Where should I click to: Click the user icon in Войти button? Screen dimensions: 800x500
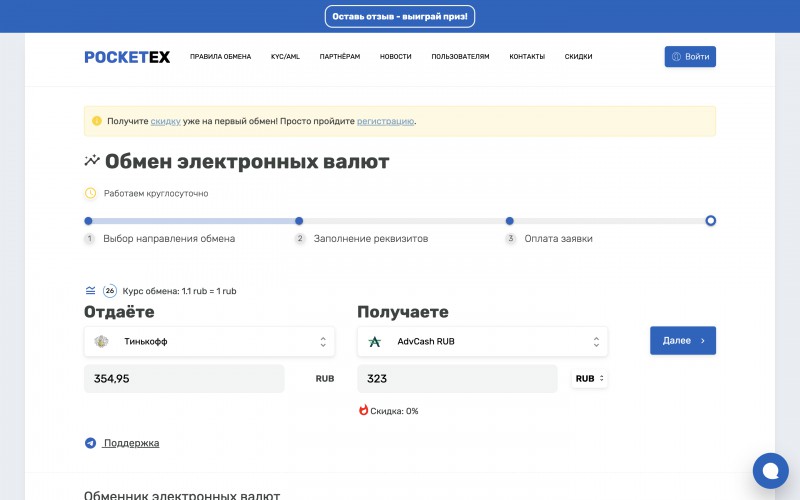click(676, 57)
